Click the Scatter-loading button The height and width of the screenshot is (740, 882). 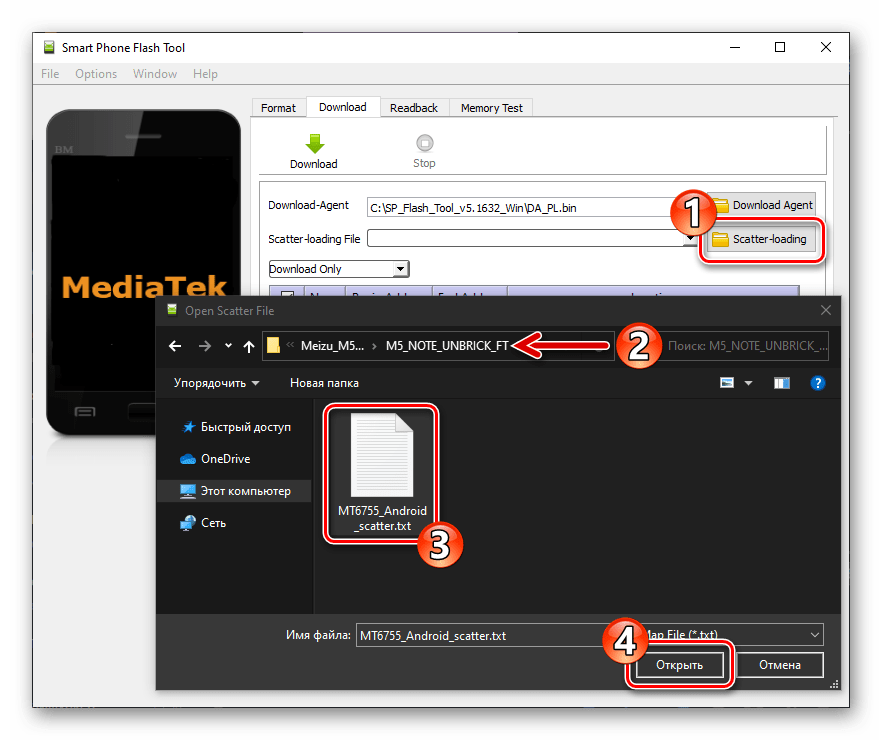click(x=759, y=239)
